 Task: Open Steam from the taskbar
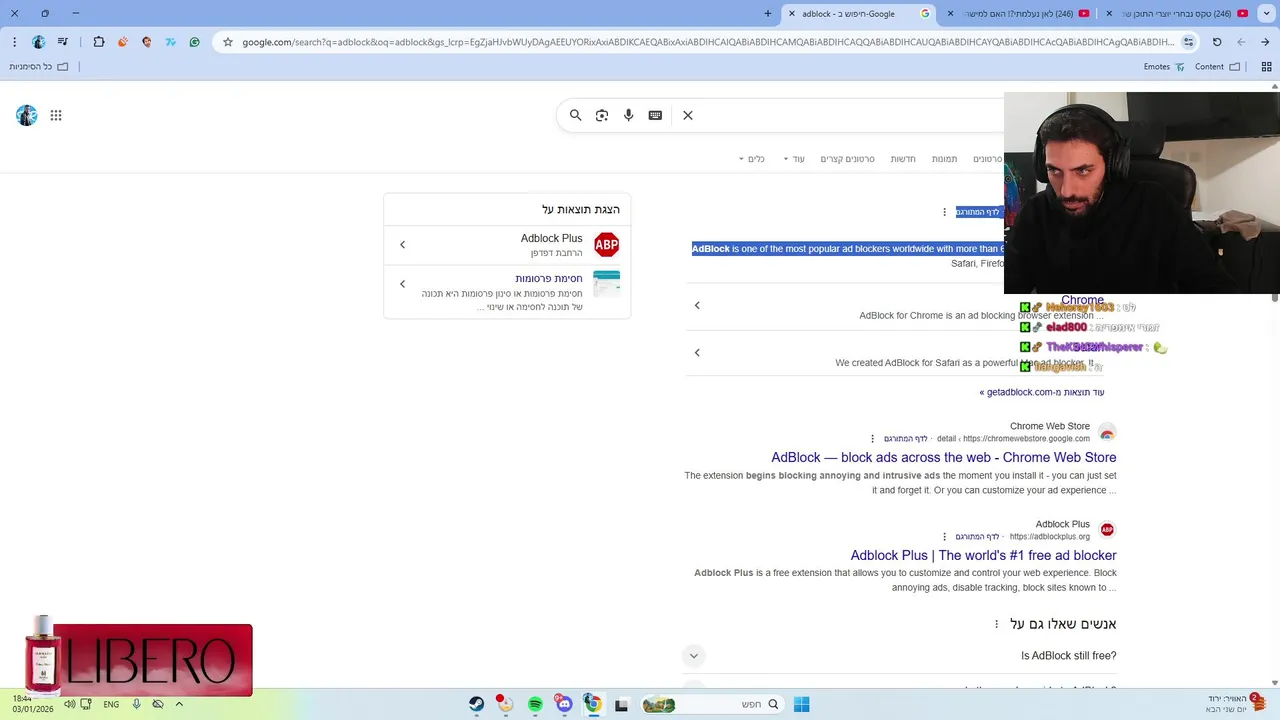pos(477,704)
